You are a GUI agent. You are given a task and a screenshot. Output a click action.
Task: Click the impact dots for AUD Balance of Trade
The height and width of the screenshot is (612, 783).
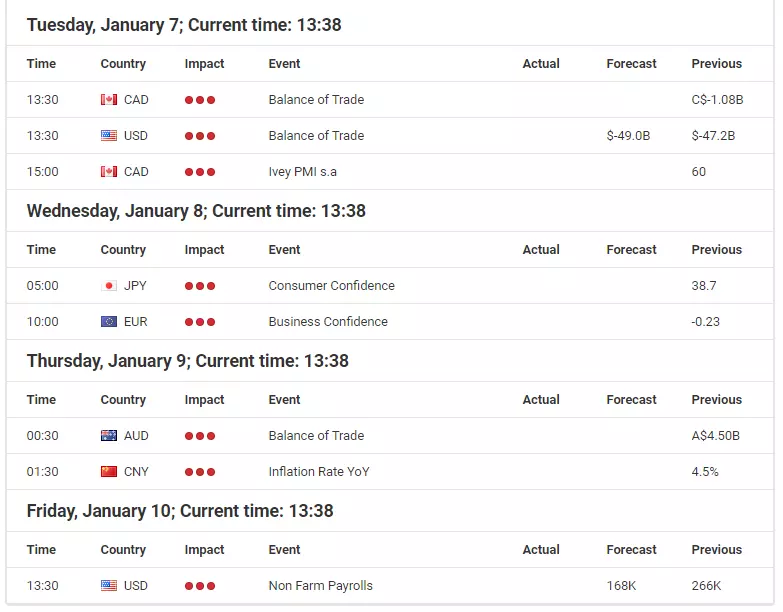(200, 436)
